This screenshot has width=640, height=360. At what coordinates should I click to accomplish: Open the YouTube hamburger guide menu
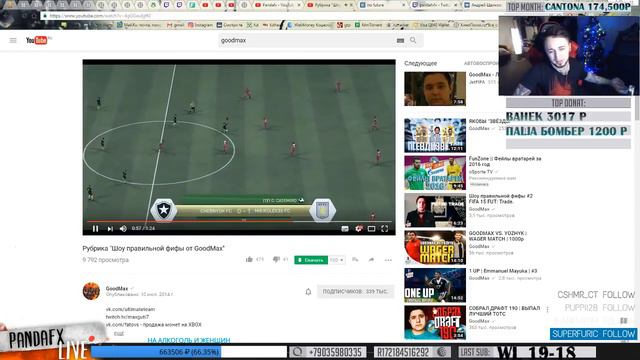[13, 40]
